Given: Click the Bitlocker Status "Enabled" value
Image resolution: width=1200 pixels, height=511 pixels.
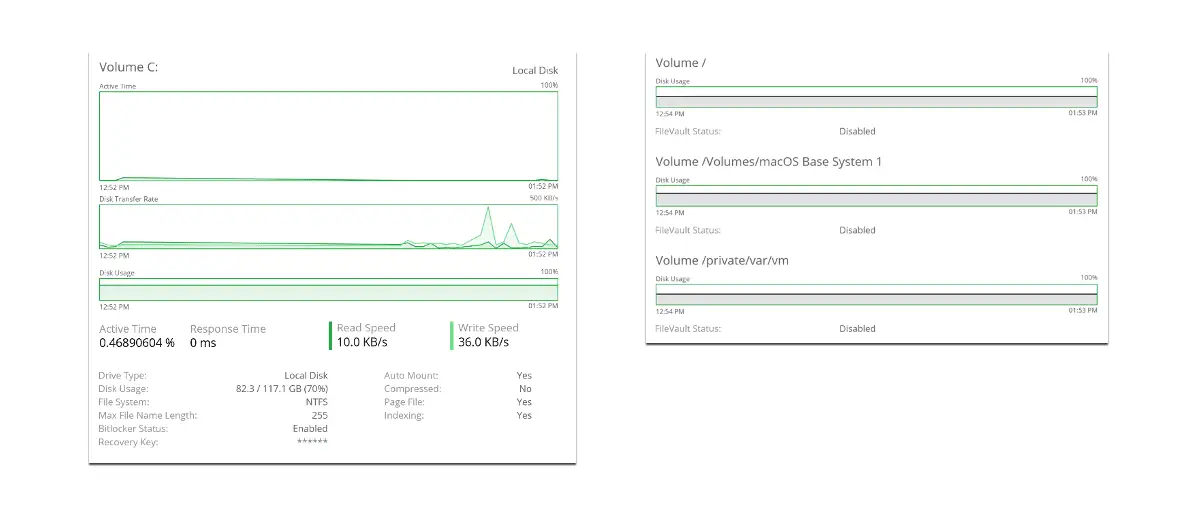Looking at the screenshot, I should point(310,428).
